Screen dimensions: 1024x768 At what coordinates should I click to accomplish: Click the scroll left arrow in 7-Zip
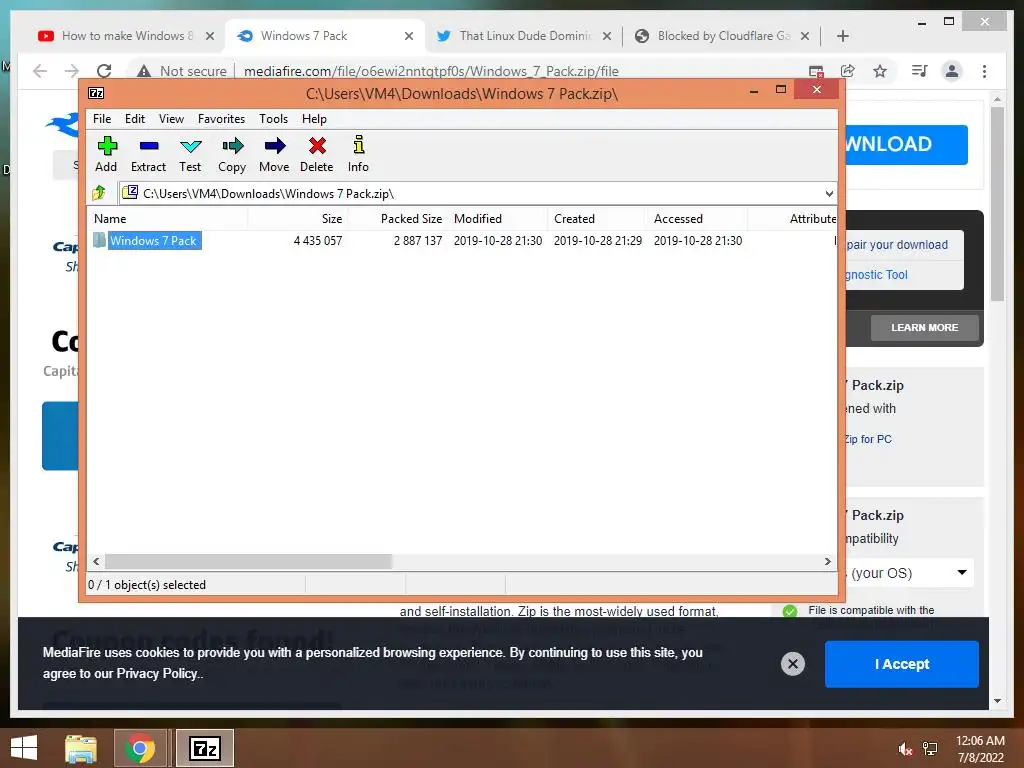point(96,562)
